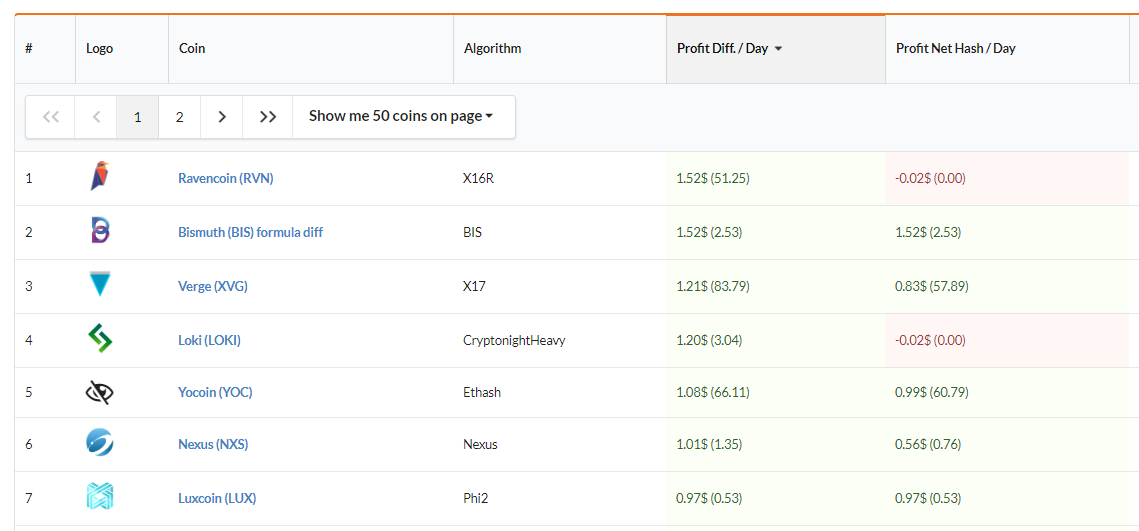Click the Bismuth logo icon

(100, 230)
